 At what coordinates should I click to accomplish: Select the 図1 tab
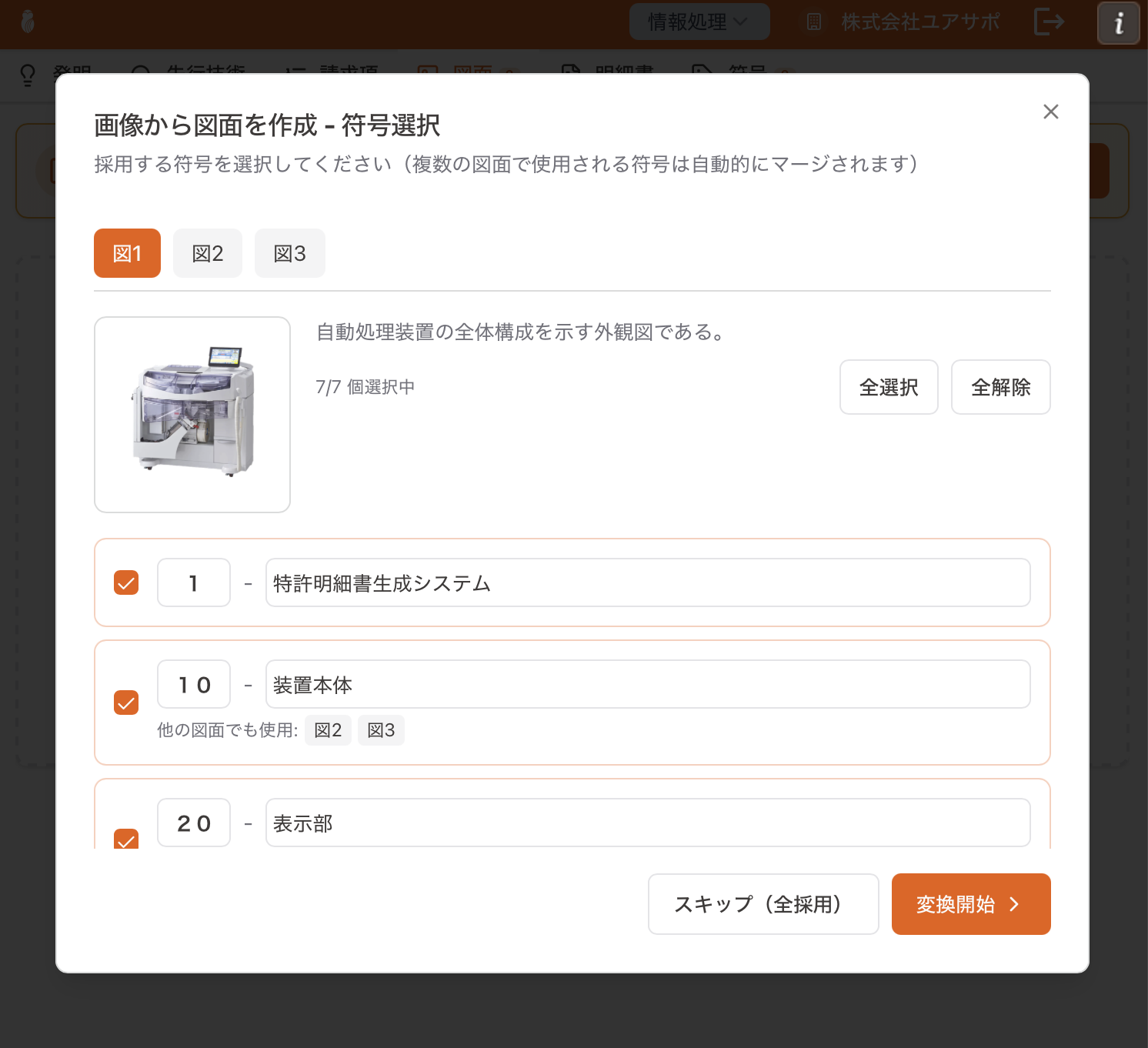(x=127, y=253)
